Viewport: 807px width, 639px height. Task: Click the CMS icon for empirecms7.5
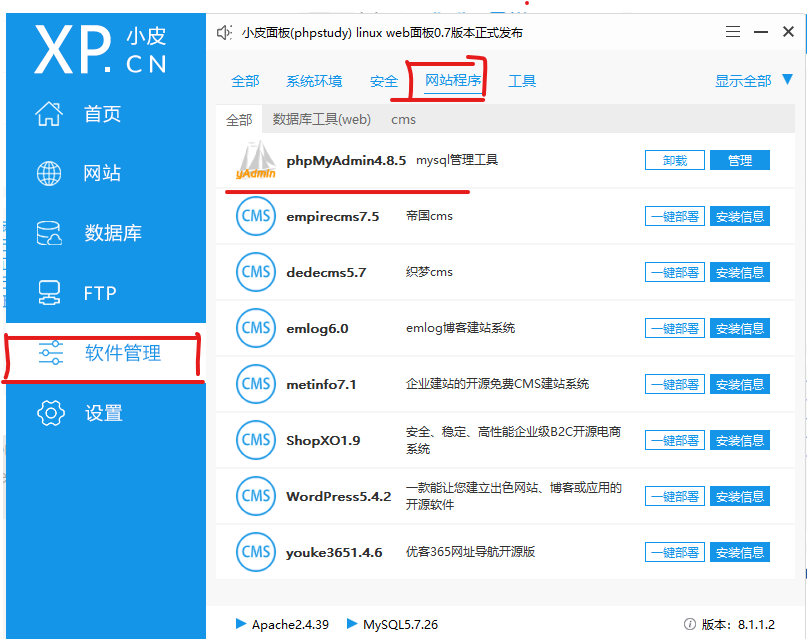pyautogui.click(x=256, y=216)
